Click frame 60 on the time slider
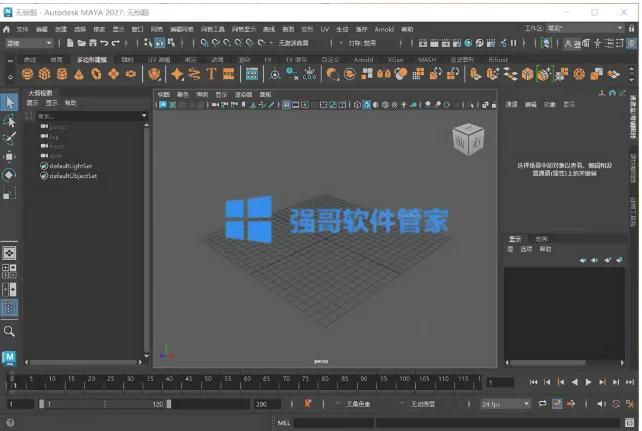Viewport: 642px width, 431px height. [247, 381]
